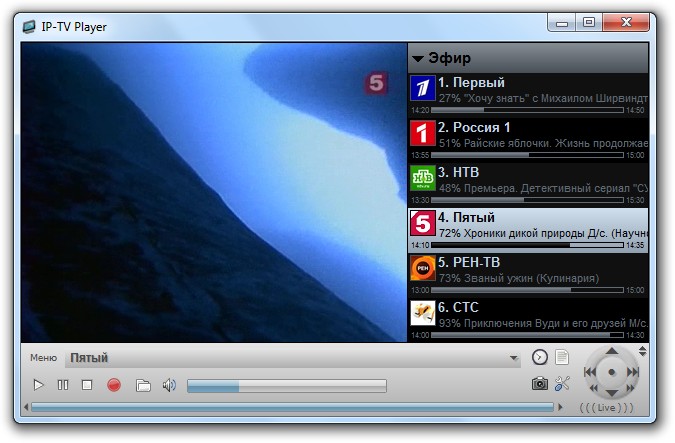This screenshot has width=675, height=443.
Task: Open the scheduler clock icon
Action: tap(540, 357)
